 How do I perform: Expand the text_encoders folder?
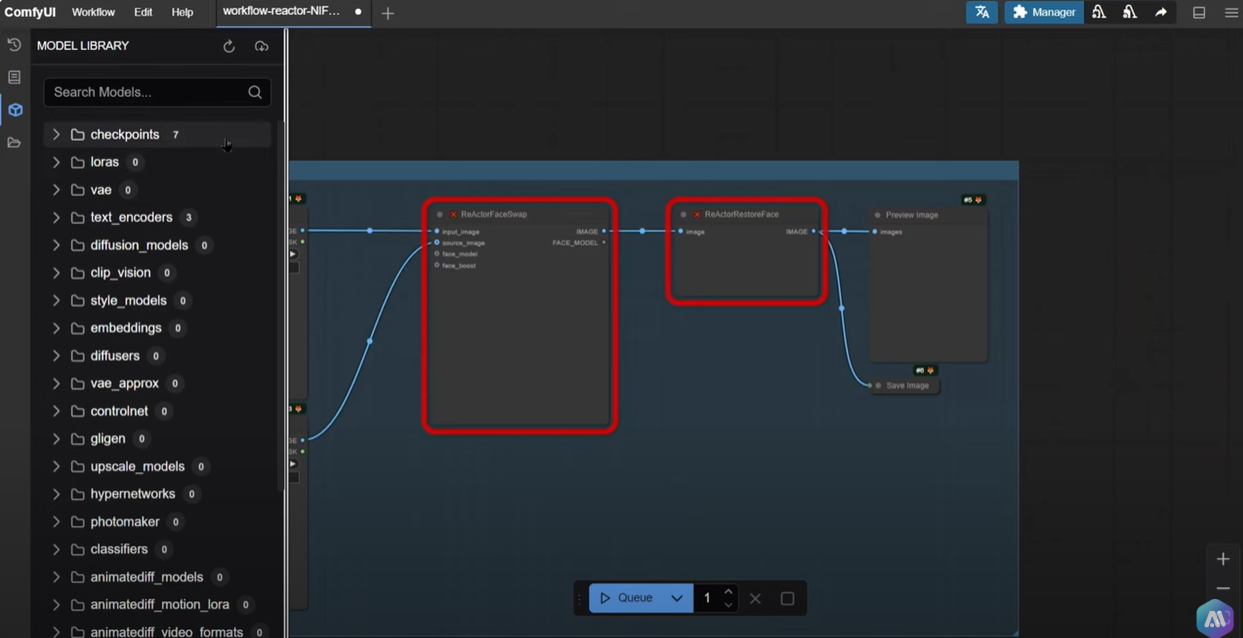coord(56,217)
